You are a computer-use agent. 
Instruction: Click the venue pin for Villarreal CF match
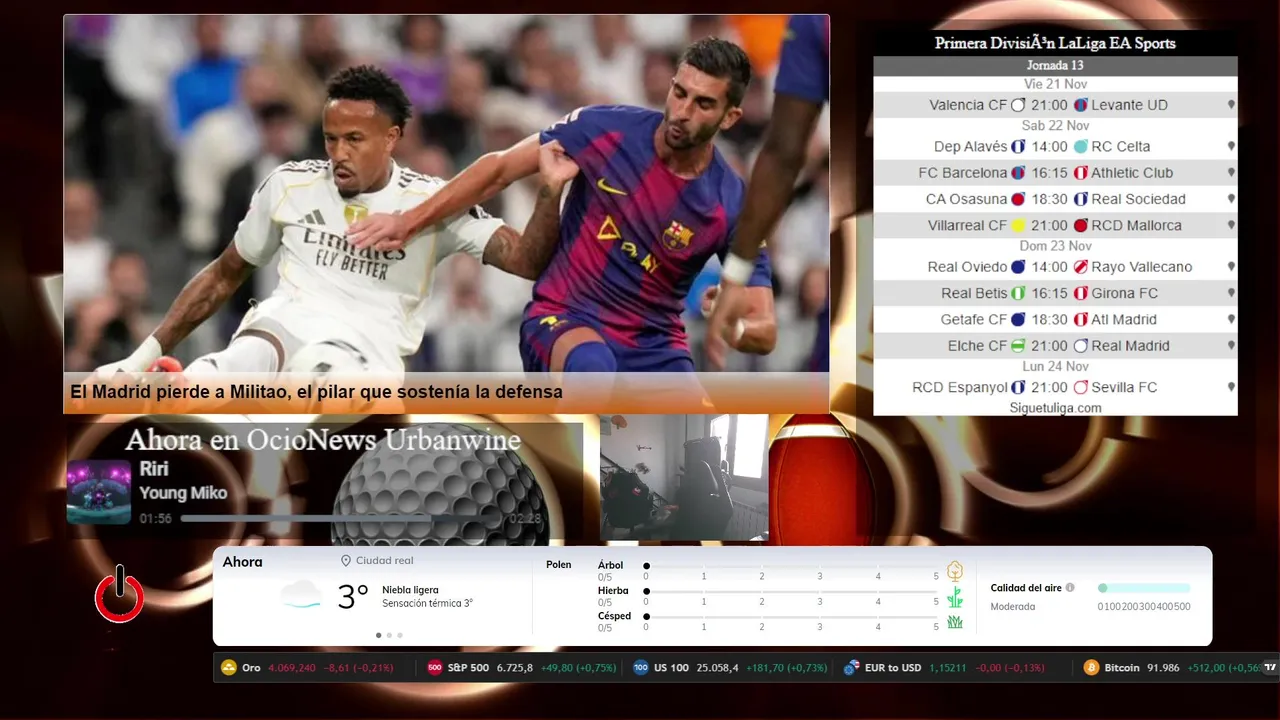[1231, 226]
